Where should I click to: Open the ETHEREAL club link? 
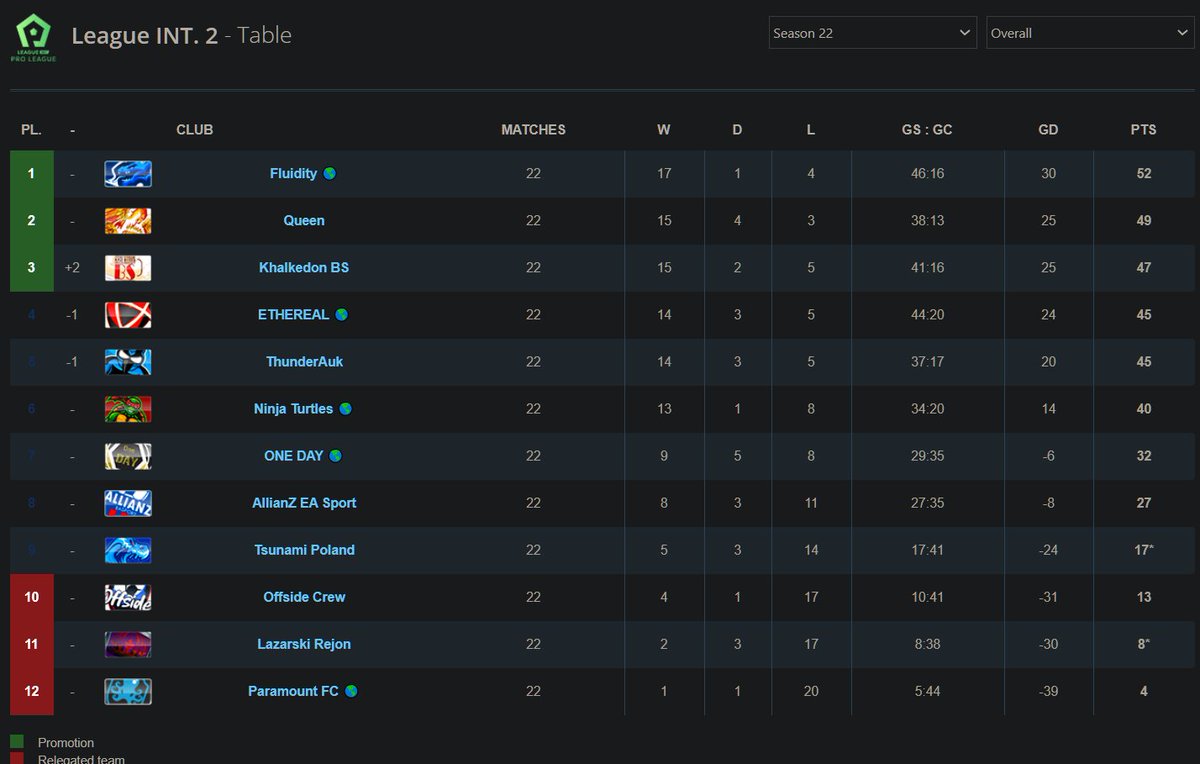tap(293, 315)
